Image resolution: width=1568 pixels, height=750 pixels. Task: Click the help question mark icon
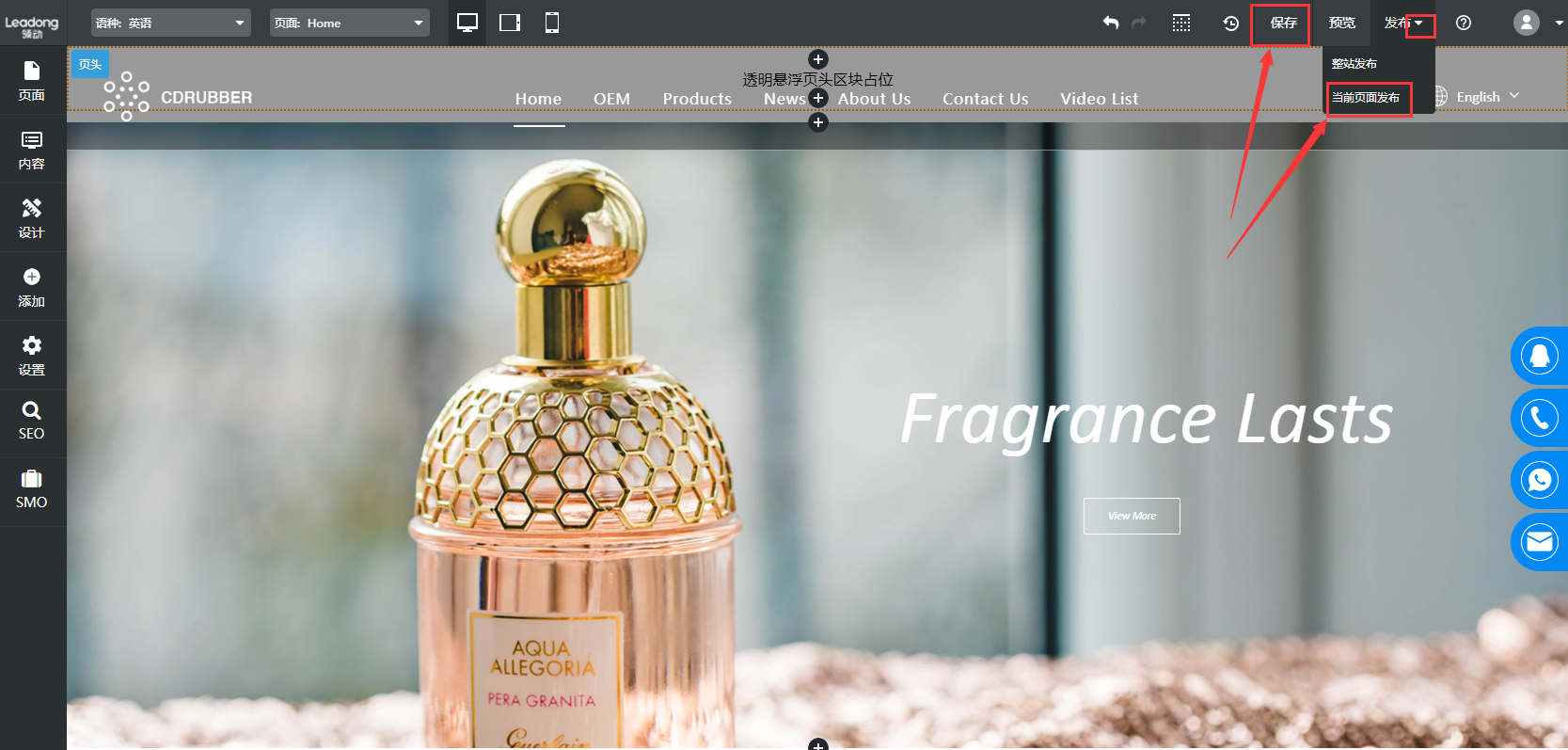point(1464,24)
